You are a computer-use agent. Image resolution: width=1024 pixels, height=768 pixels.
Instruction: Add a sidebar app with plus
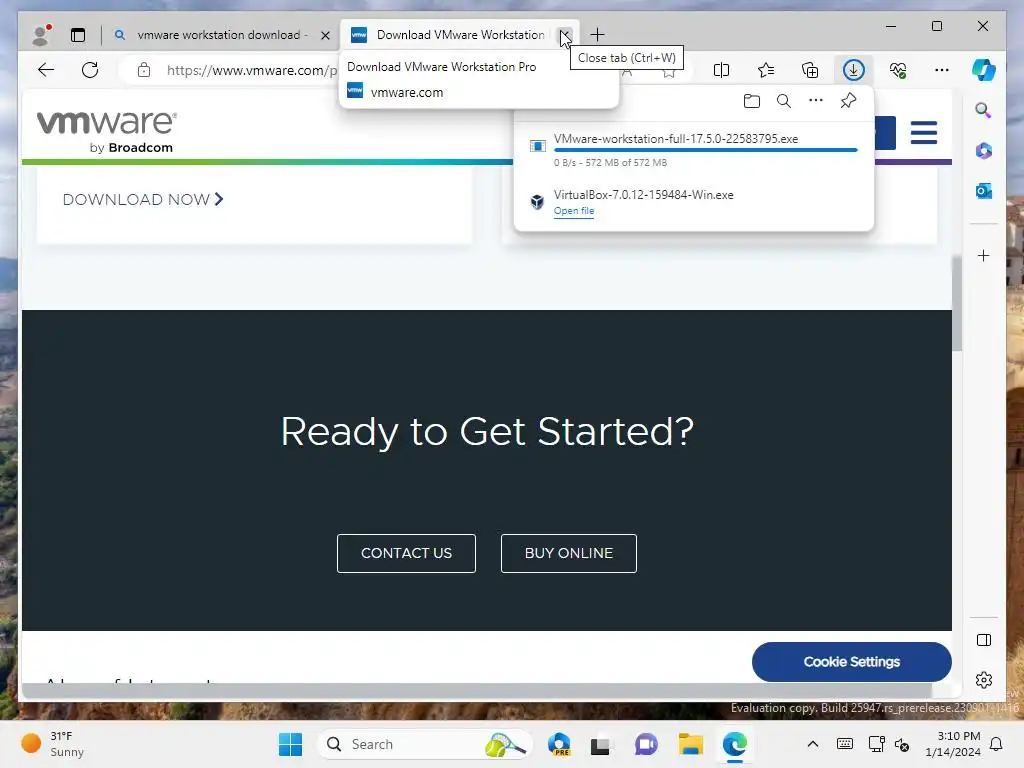click(984, 255)
